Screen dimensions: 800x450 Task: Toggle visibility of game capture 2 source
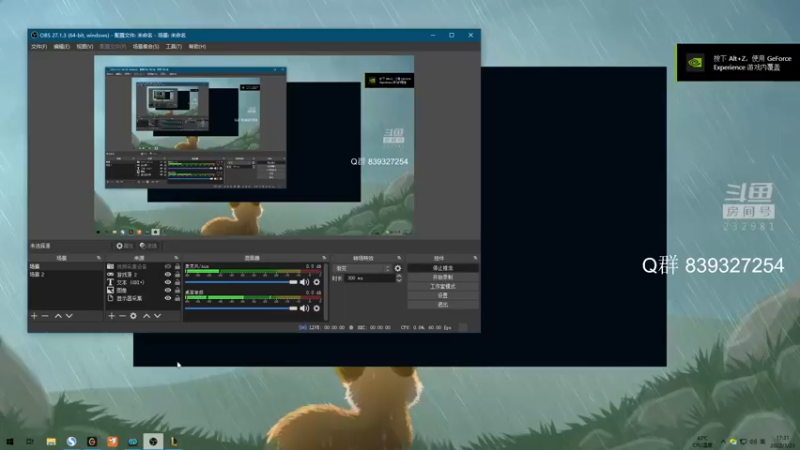pos(167,274)
